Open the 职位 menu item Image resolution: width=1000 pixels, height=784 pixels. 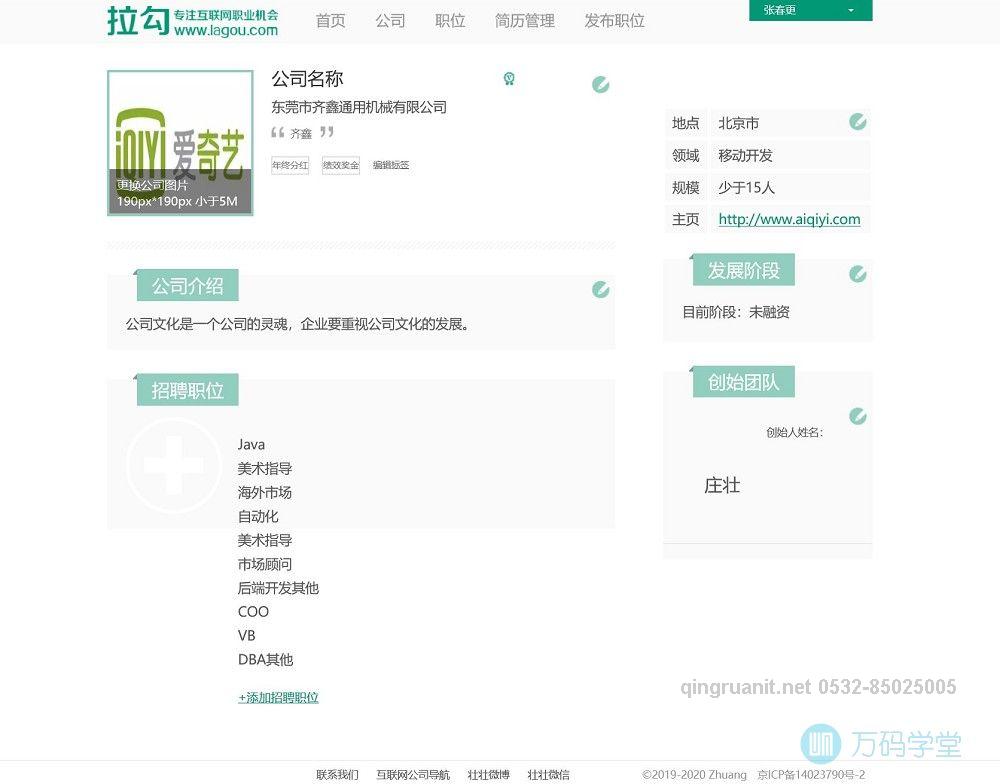pyautogui.click(x=450, y=20)
